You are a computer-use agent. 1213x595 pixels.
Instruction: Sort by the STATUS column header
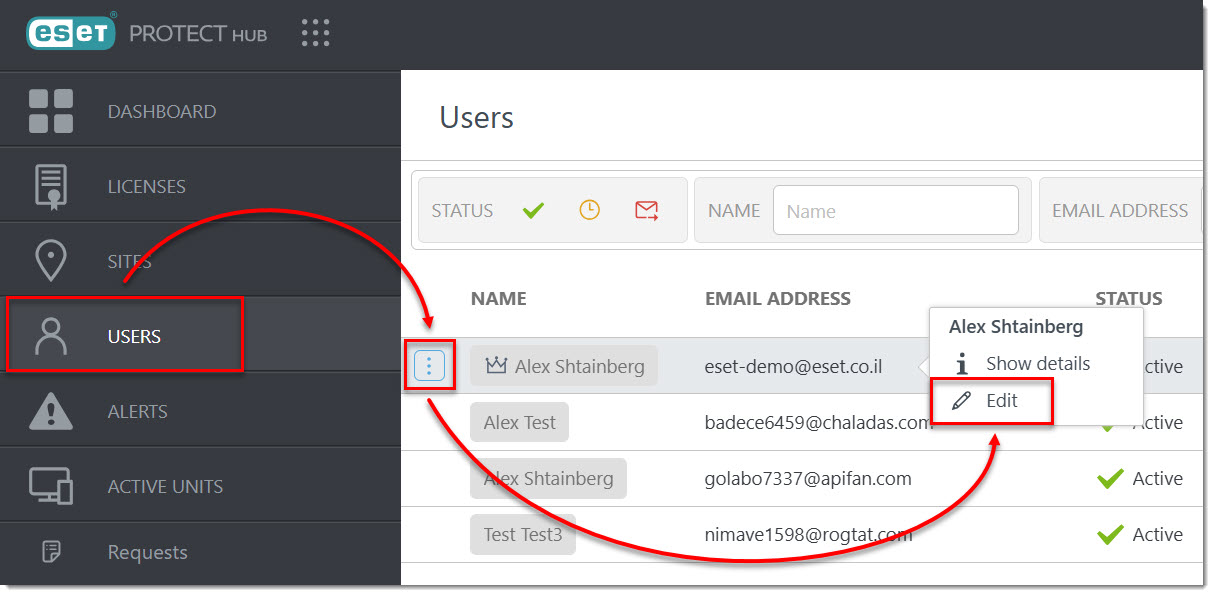tap(1129, 298)
